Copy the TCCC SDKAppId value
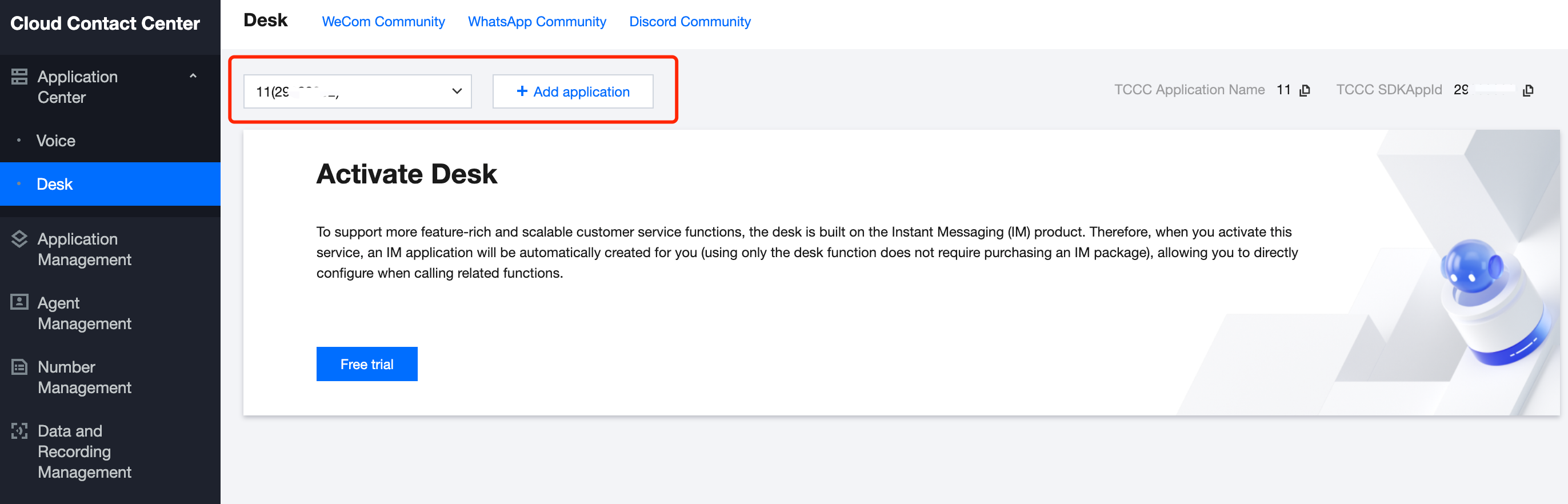 1528,91
